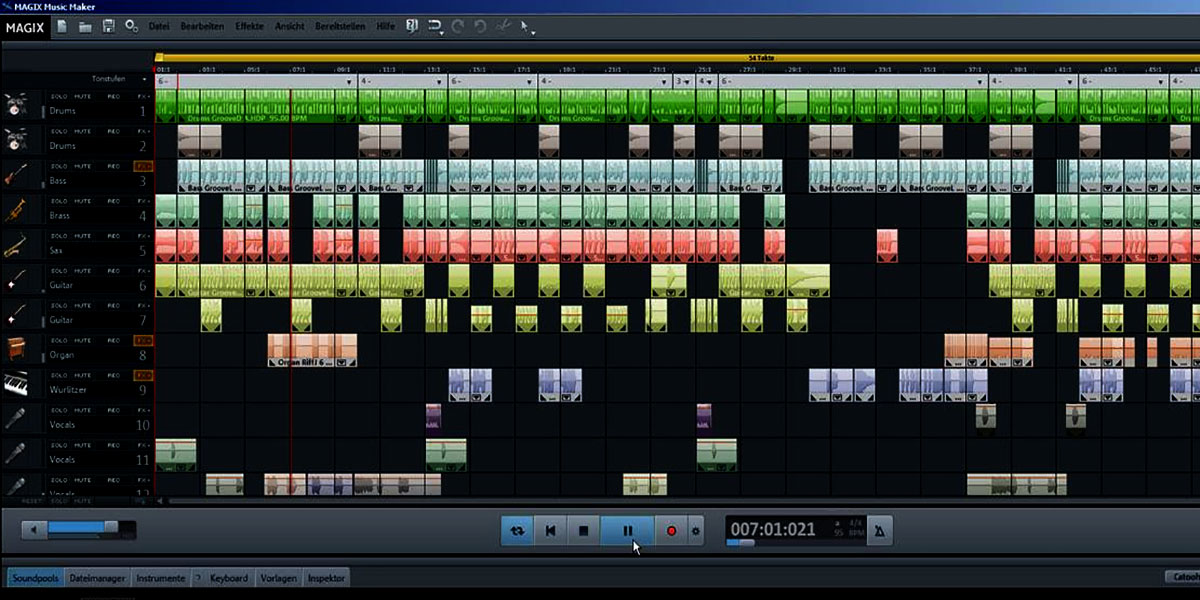The height and width of the screenshot is (600, 1200).
Task: Open the Effekte menu
Action: pyautogui.click(x=249, y=26)
